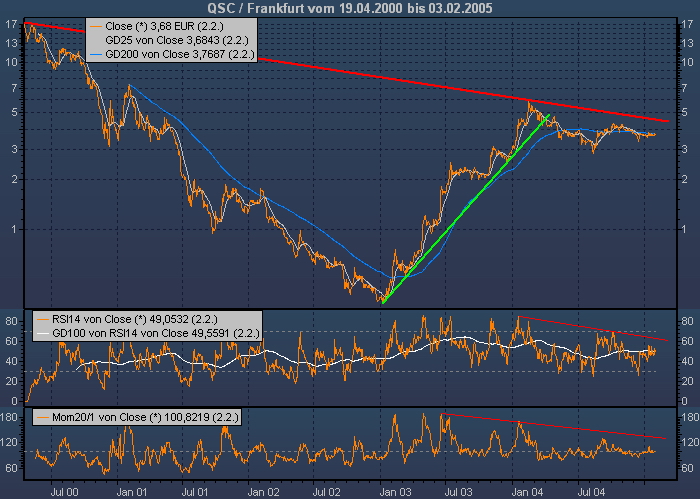Click the right price axis label 5
Screen dimensions: 700x500
coord(685,112)
